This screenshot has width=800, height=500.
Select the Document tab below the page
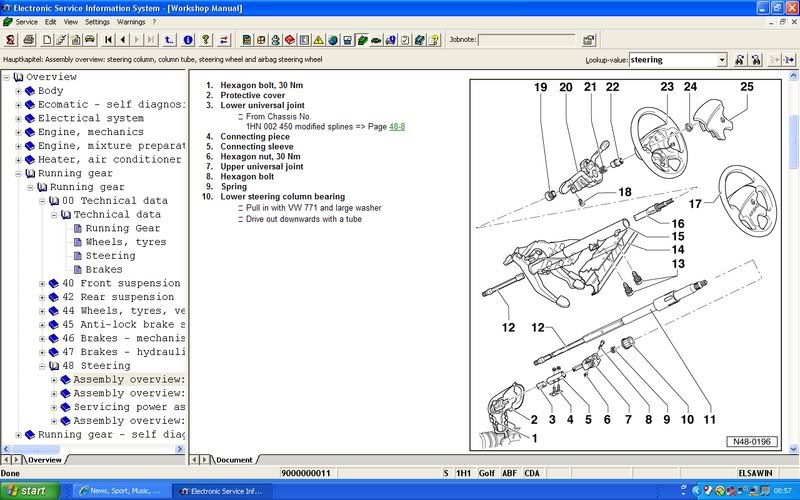[x=234, y=460]
